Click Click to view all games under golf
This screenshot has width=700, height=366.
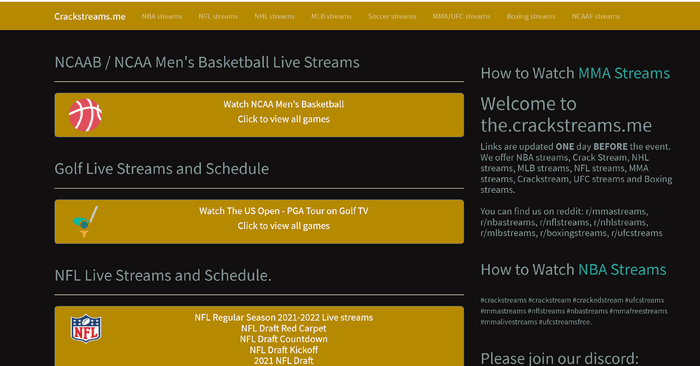click(283, 226)
